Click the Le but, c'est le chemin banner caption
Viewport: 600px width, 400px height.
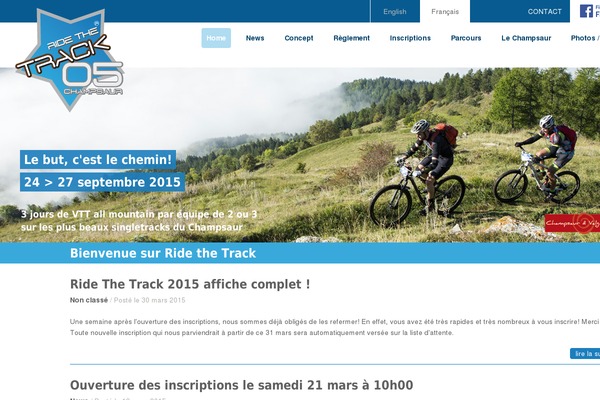pos(98,160)
